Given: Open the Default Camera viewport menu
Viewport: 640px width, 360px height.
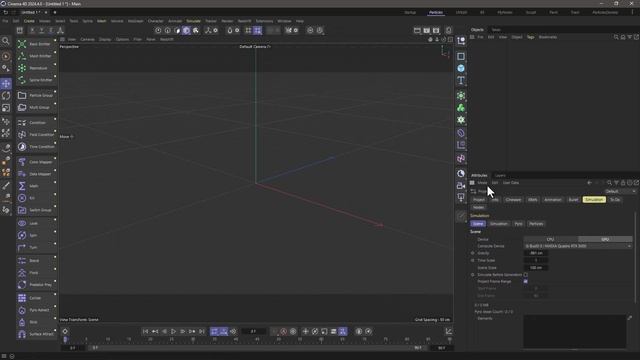Looking at the screenshot, I should pos(255,47).
